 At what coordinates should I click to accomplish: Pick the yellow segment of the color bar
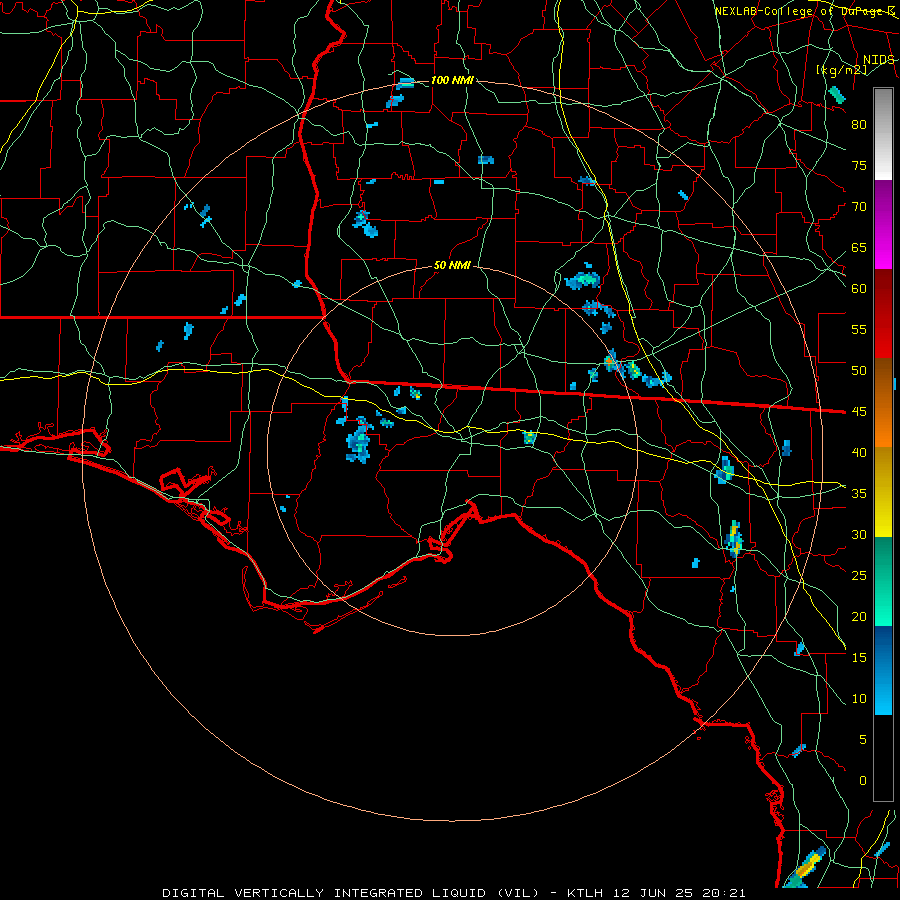click(883, 492)
